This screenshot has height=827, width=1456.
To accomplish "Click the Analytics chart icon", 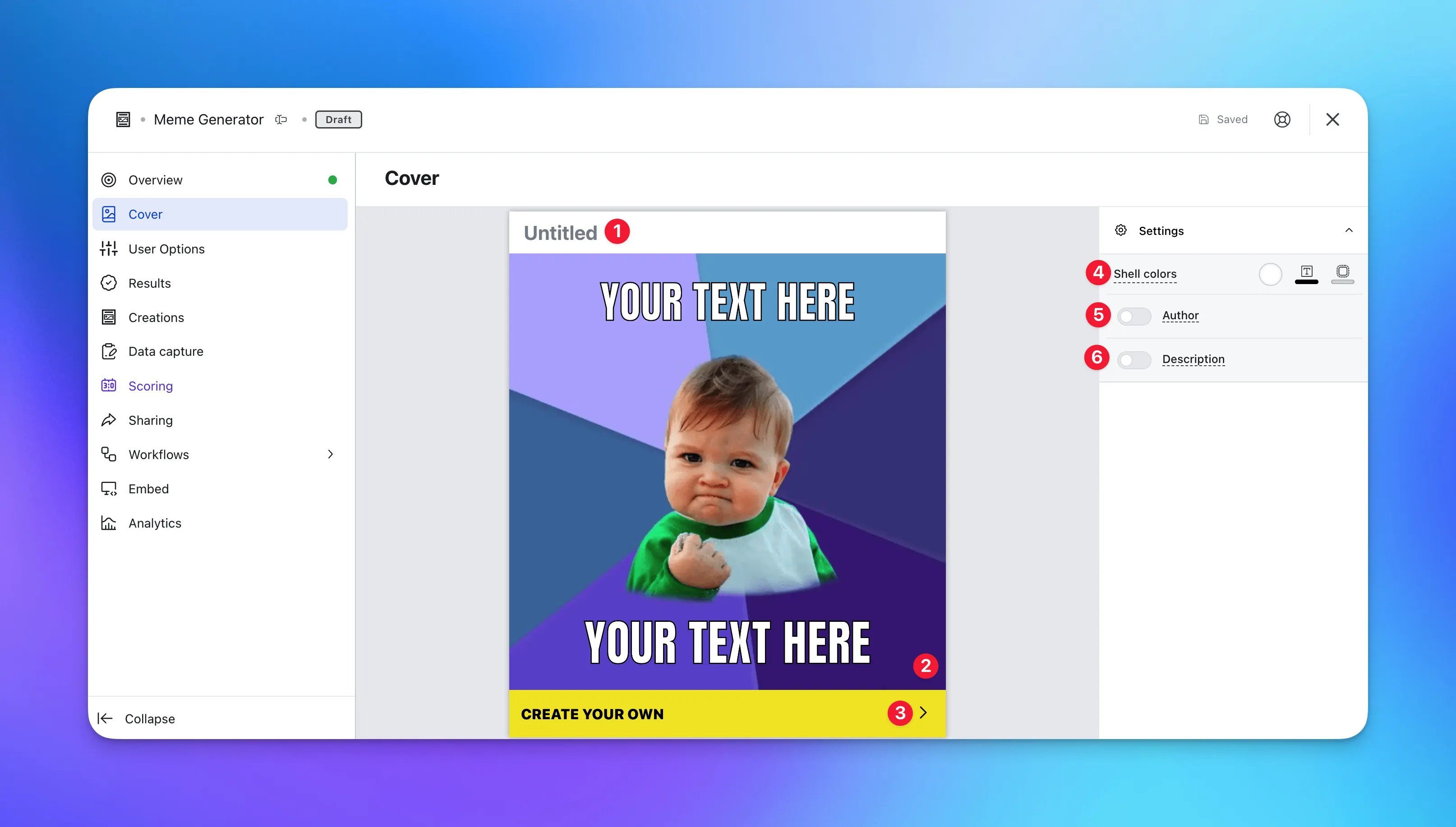I will [109, 523].
